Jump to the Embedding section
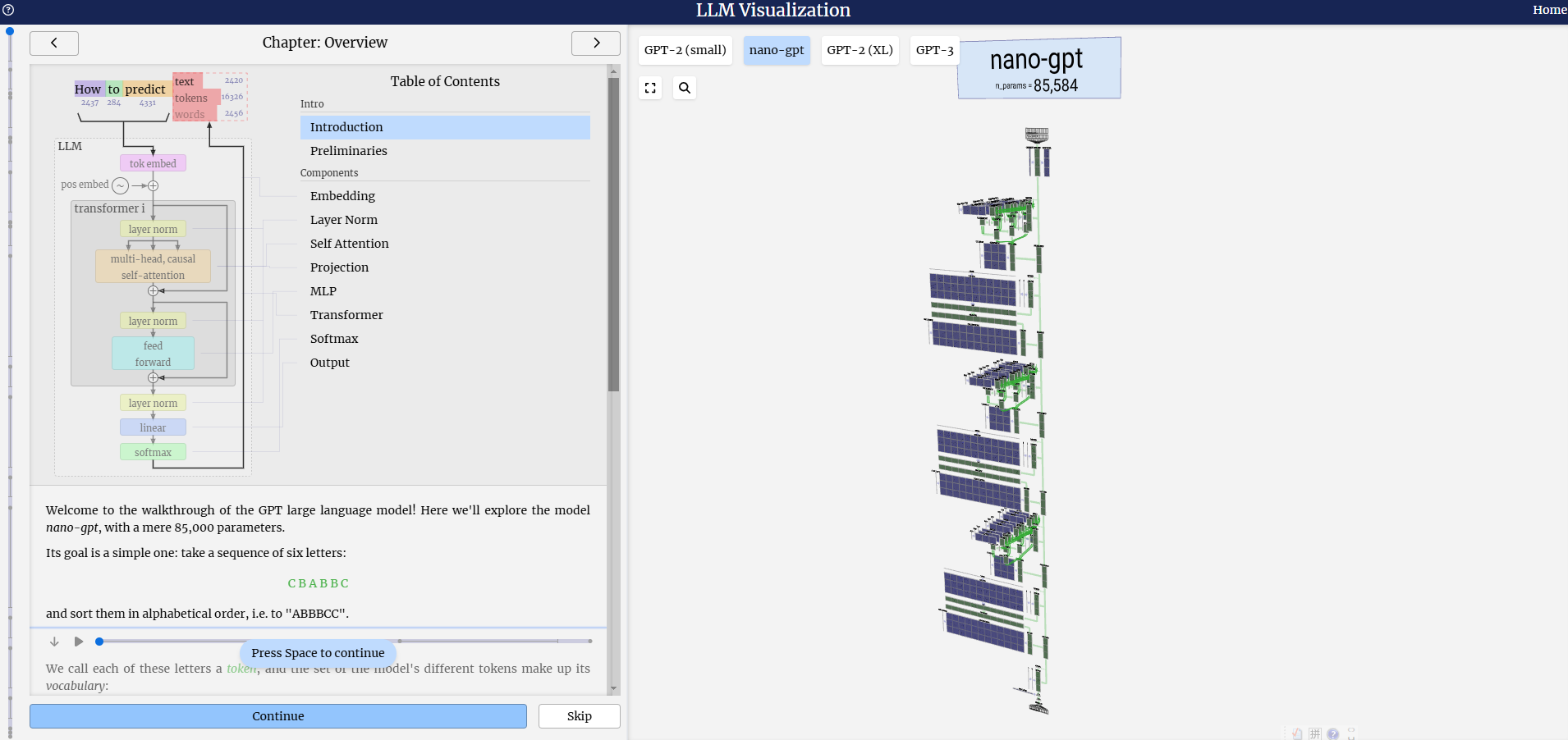This screenshot has height=740, width=1568. (445, 196)
